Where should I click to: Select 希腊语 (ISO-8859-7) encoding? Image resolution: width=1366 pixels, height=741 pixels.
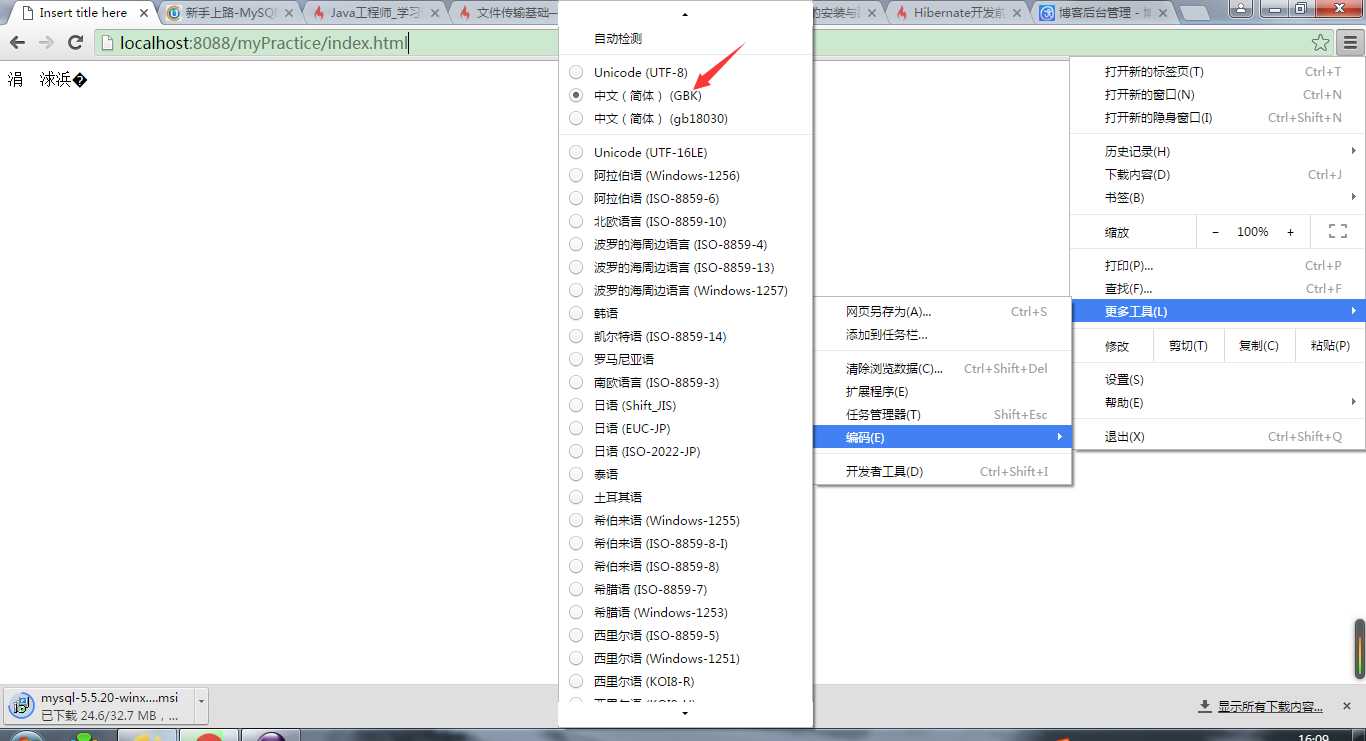[686, 589]
